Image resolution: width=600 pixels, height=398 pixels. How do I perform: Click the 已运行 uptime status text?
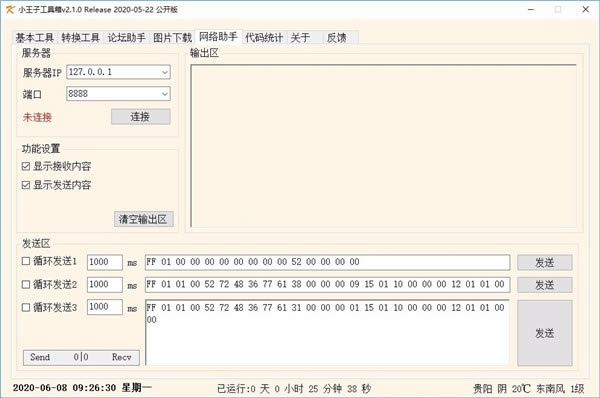pyautogui.click(x=294, y=389)
